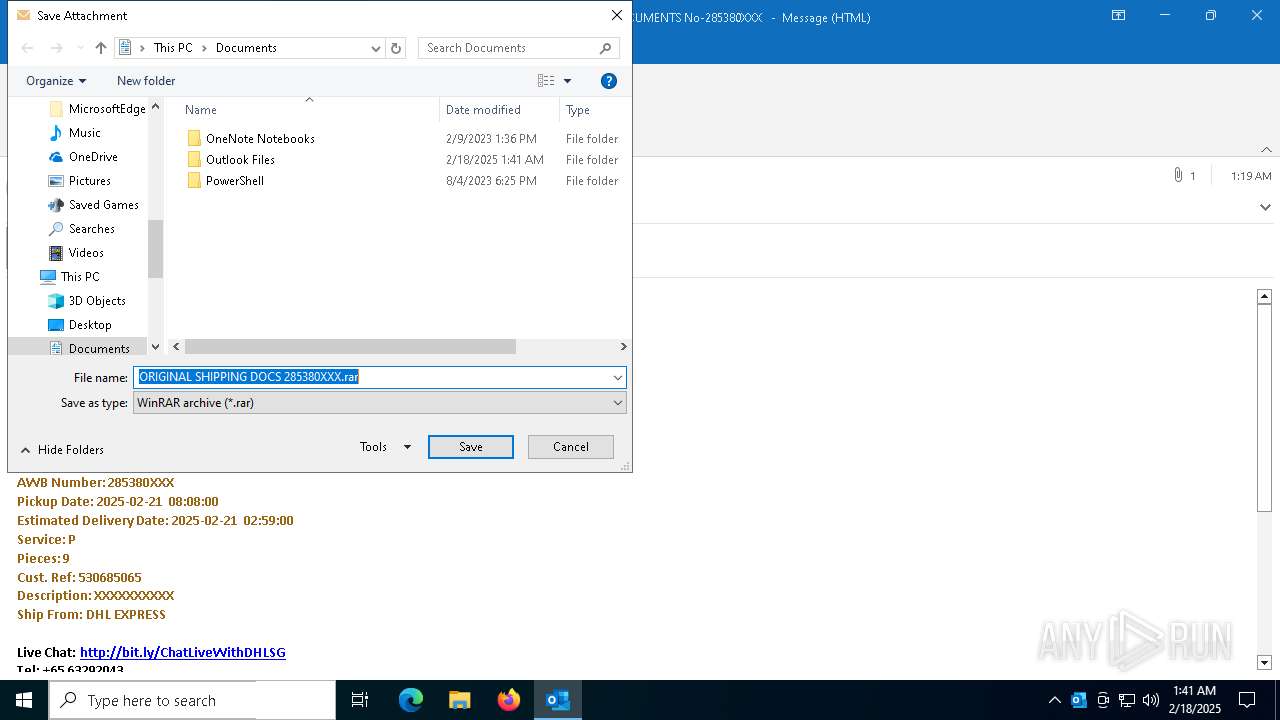Click New folder in the toolbar

(x=146, y=81)
